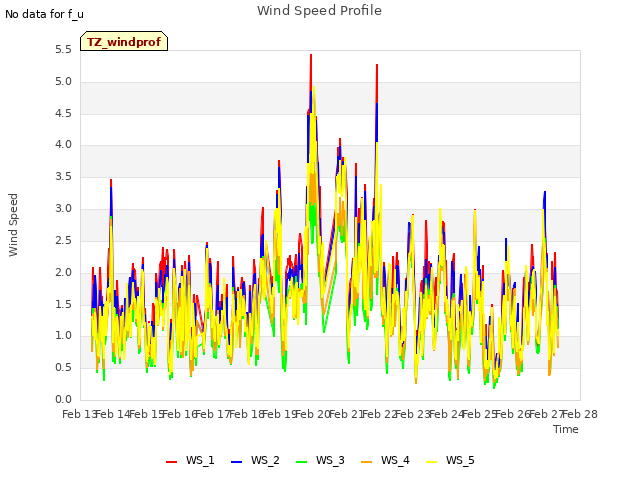Image resolution: width=640 pixels, height=480 pixels.
Task: Click the 'No data for f_u' message
Action: click(x=44, y=14)
